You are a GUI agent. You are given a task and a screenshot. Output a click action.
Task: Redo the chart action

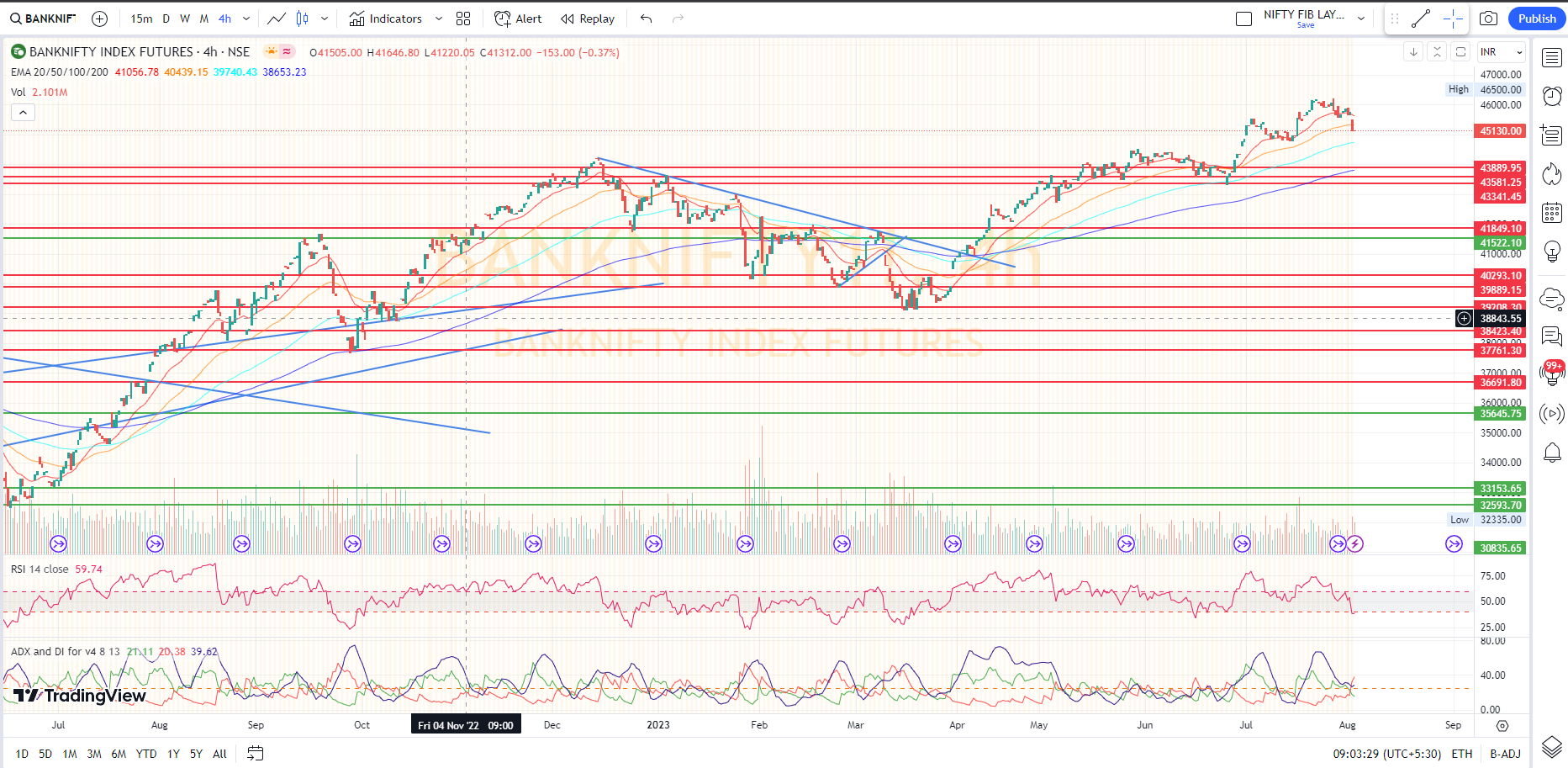tap(678, 19)
